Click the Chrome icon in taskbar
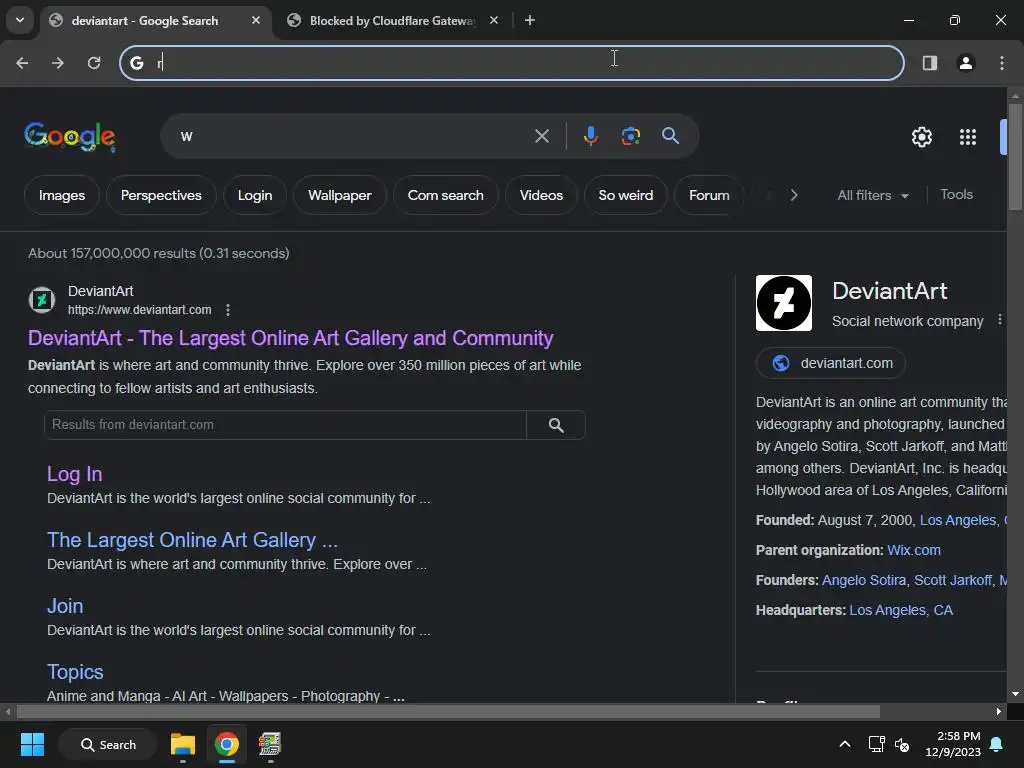 (227, 744)
